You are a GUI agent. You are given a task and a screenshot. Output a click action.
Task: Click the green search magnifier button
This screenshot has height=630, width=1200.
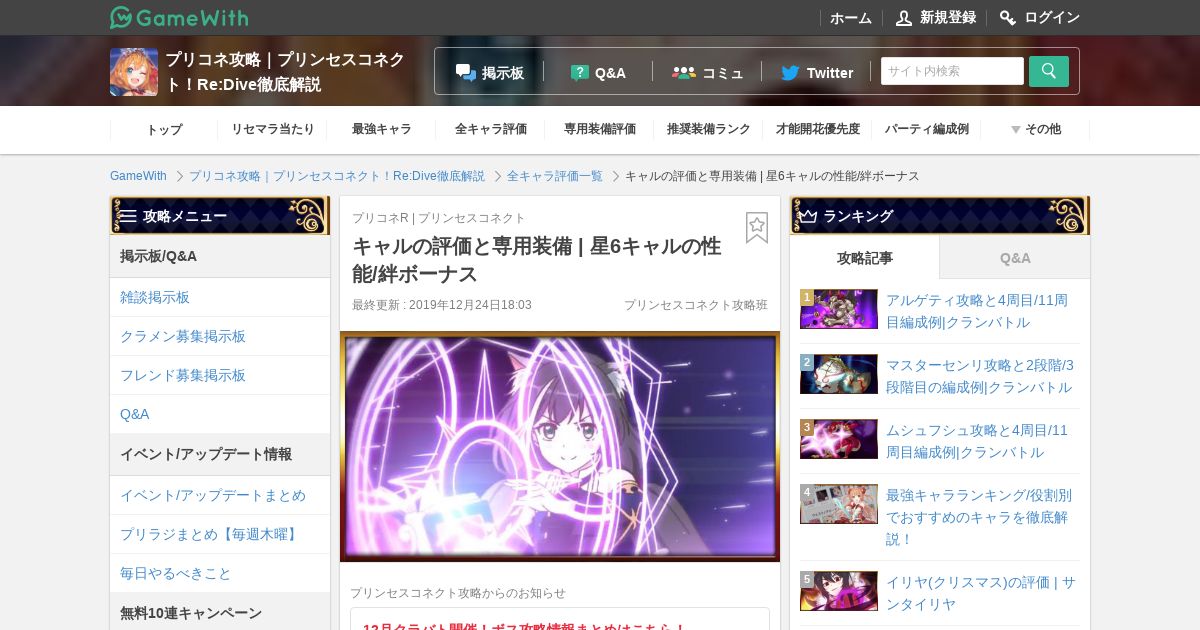1049,71
